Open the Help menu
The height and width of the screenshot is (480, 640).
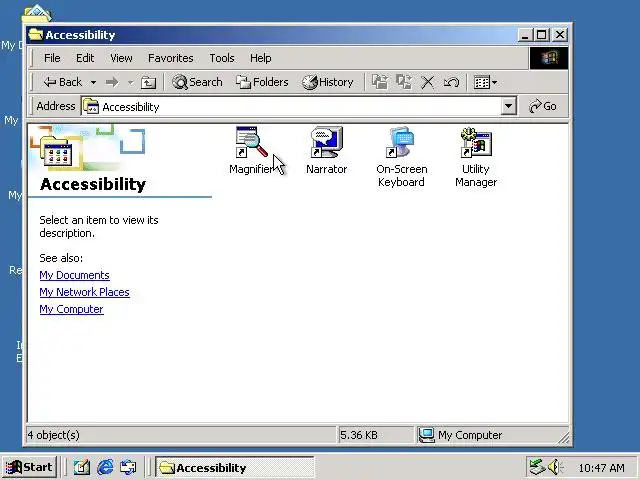pyautogui.click(x=260, y=58)
